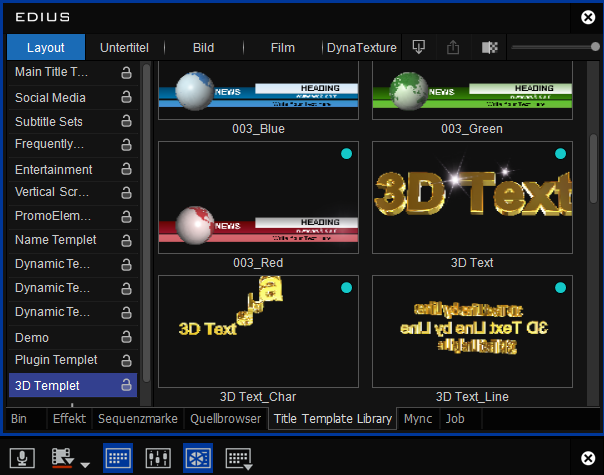The height and width of the screenshot is (475, 604).
Task: Open the audio mixer icon
Action: [x=158, y=458]
